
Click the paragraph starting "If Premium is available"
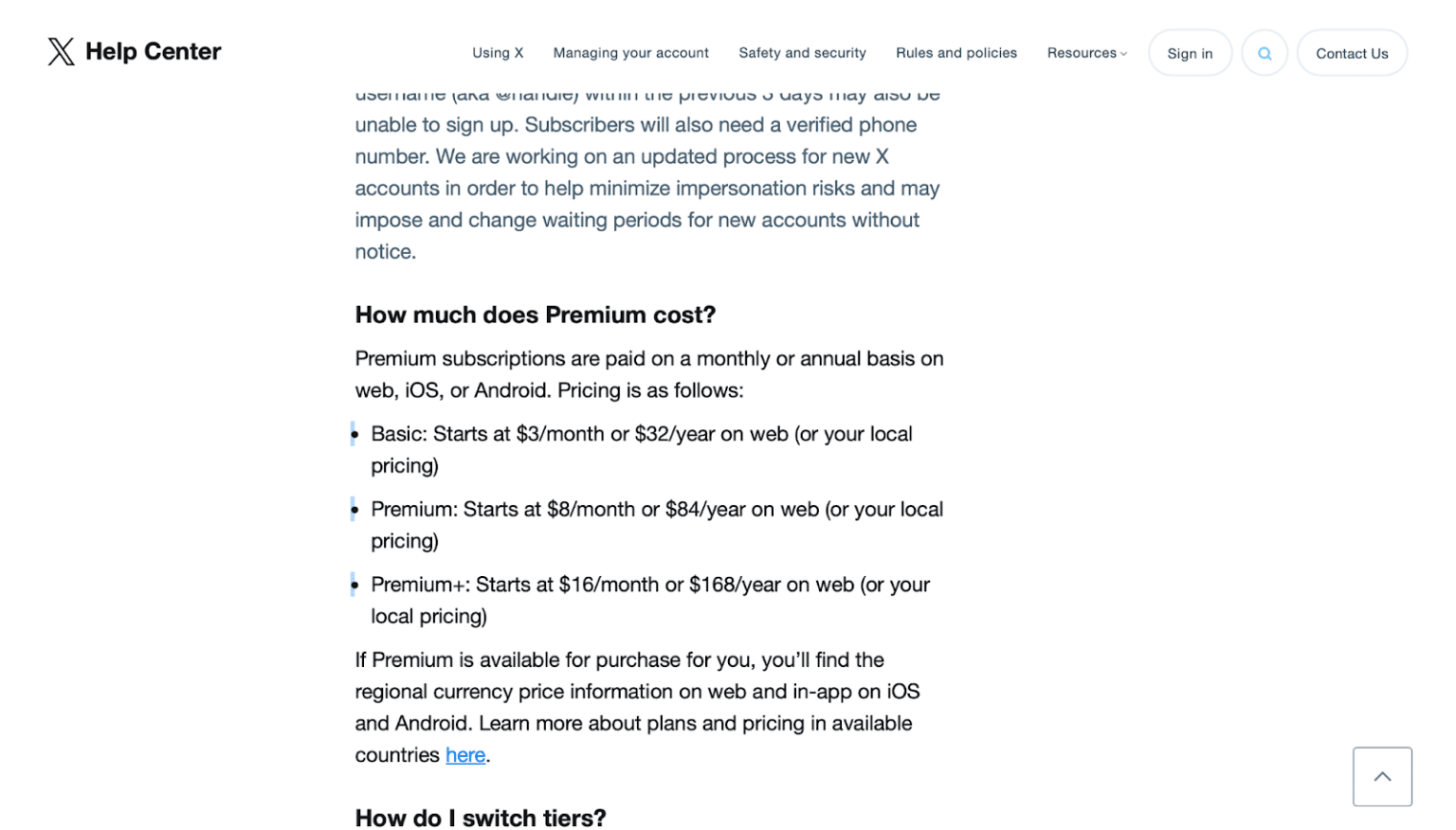tap(637, 707)
